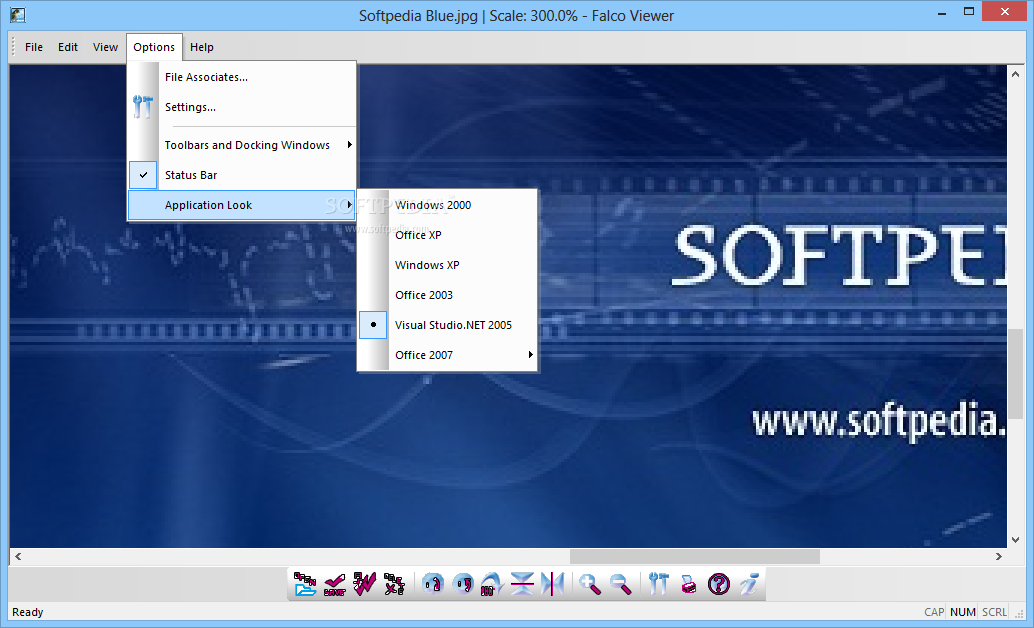Click the Print toolbar icon
Viewport: 1034px width, 628px height.
click(688, 584)
